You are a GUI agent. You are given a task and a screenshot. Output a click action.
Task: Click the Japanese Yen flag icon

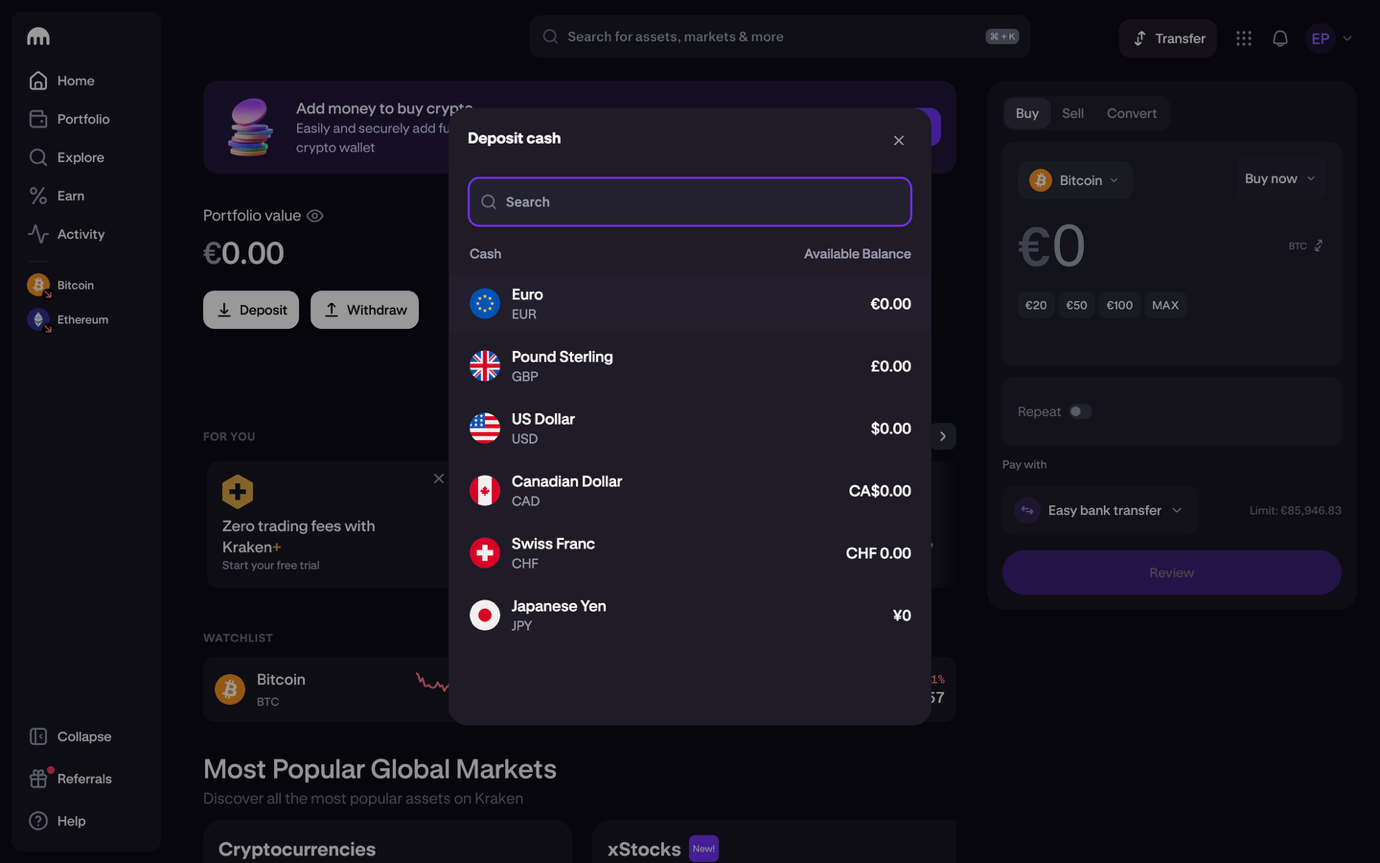coord(485,615)
